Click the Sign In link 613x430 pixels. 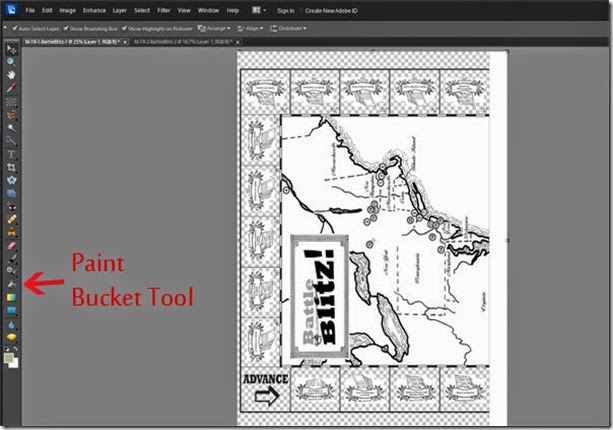coord(286,11)
